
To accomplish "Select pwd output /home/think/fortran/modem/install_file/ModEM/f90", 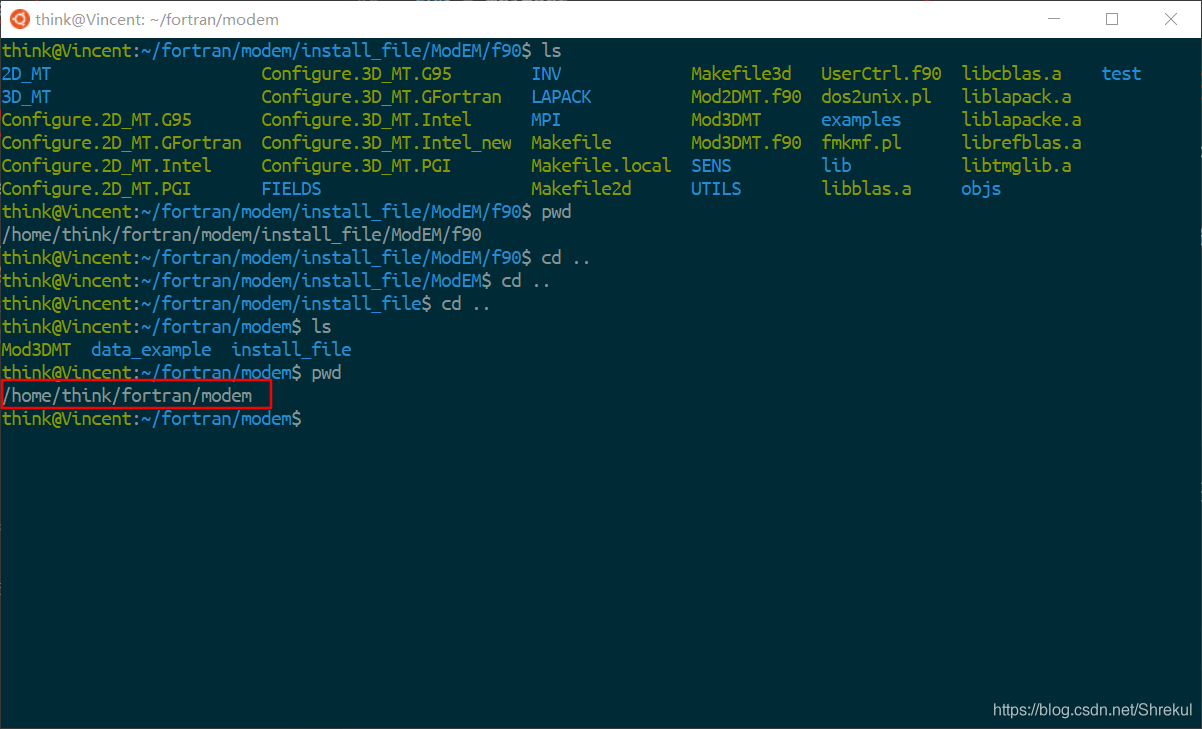I will tap(242, 234).
